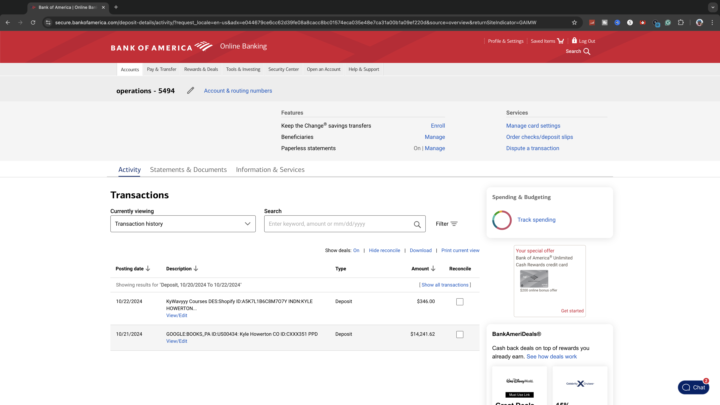Viewport: 720px width, 405px height.
Task: Expand the Transaction history dropdown
Action: pyautogui.click(x=183, y=224)
